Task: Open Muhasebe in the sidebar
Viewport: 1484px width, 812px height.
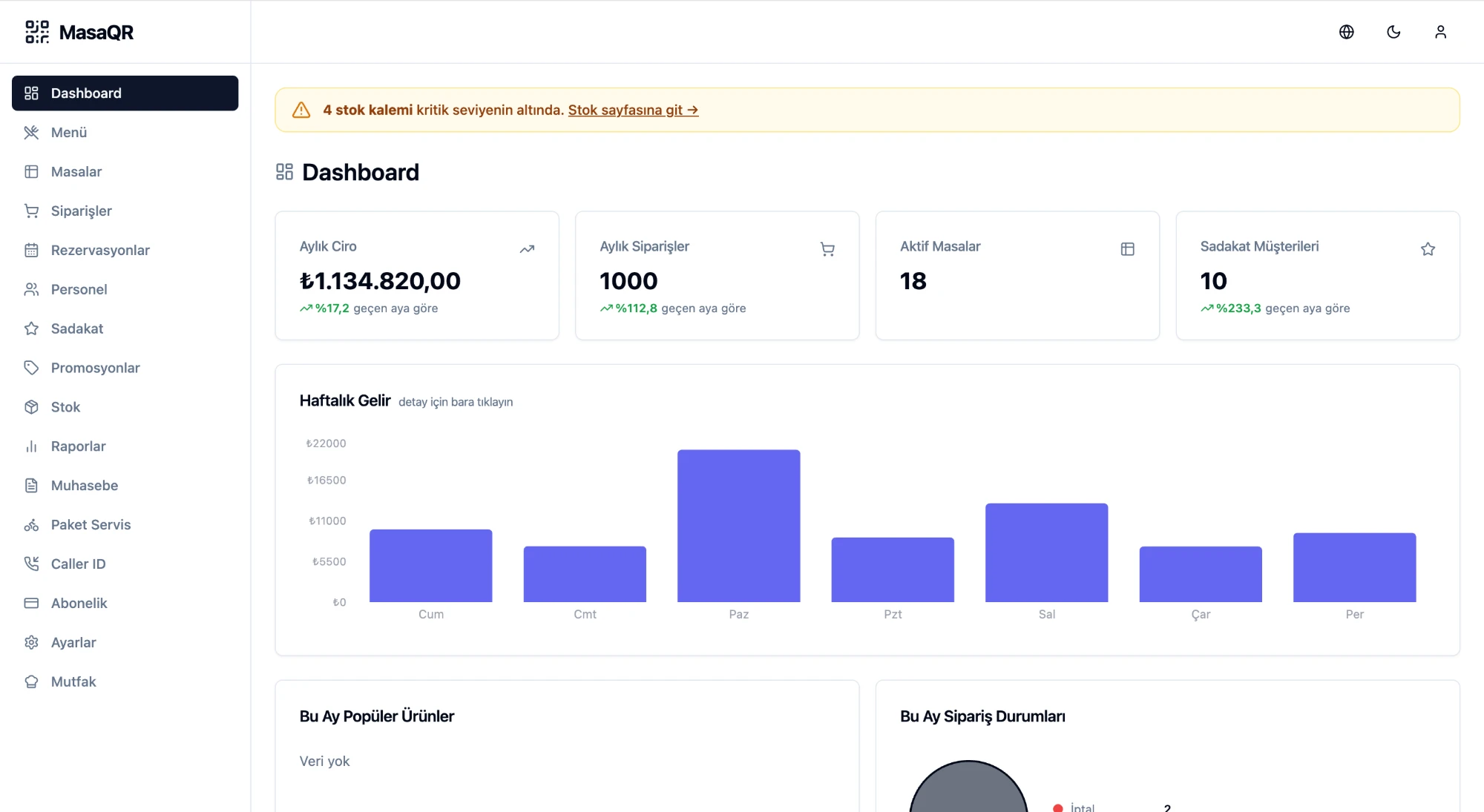Action: pos(125,486)
